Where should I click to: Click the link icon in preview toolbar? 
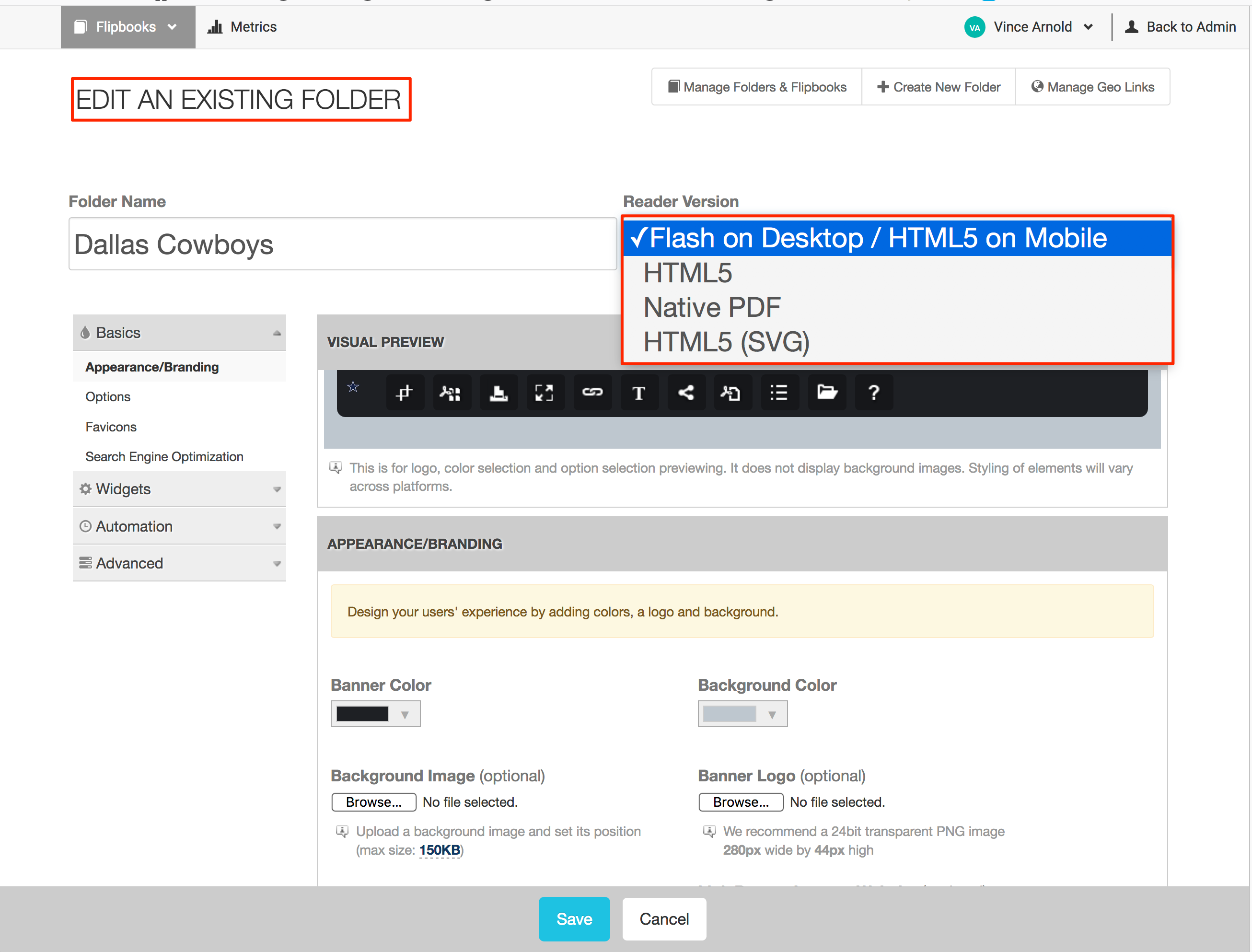592,392
